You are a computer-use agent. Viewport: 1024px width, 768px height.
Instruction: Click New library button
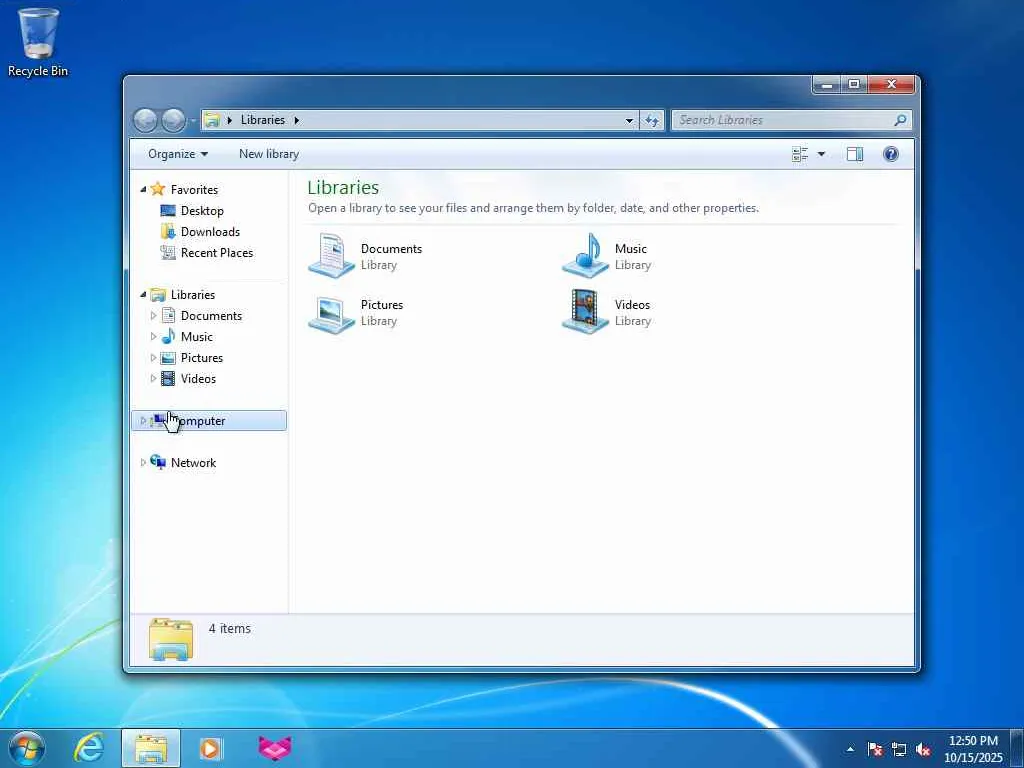pyautogui.click(x=269, y=154)
